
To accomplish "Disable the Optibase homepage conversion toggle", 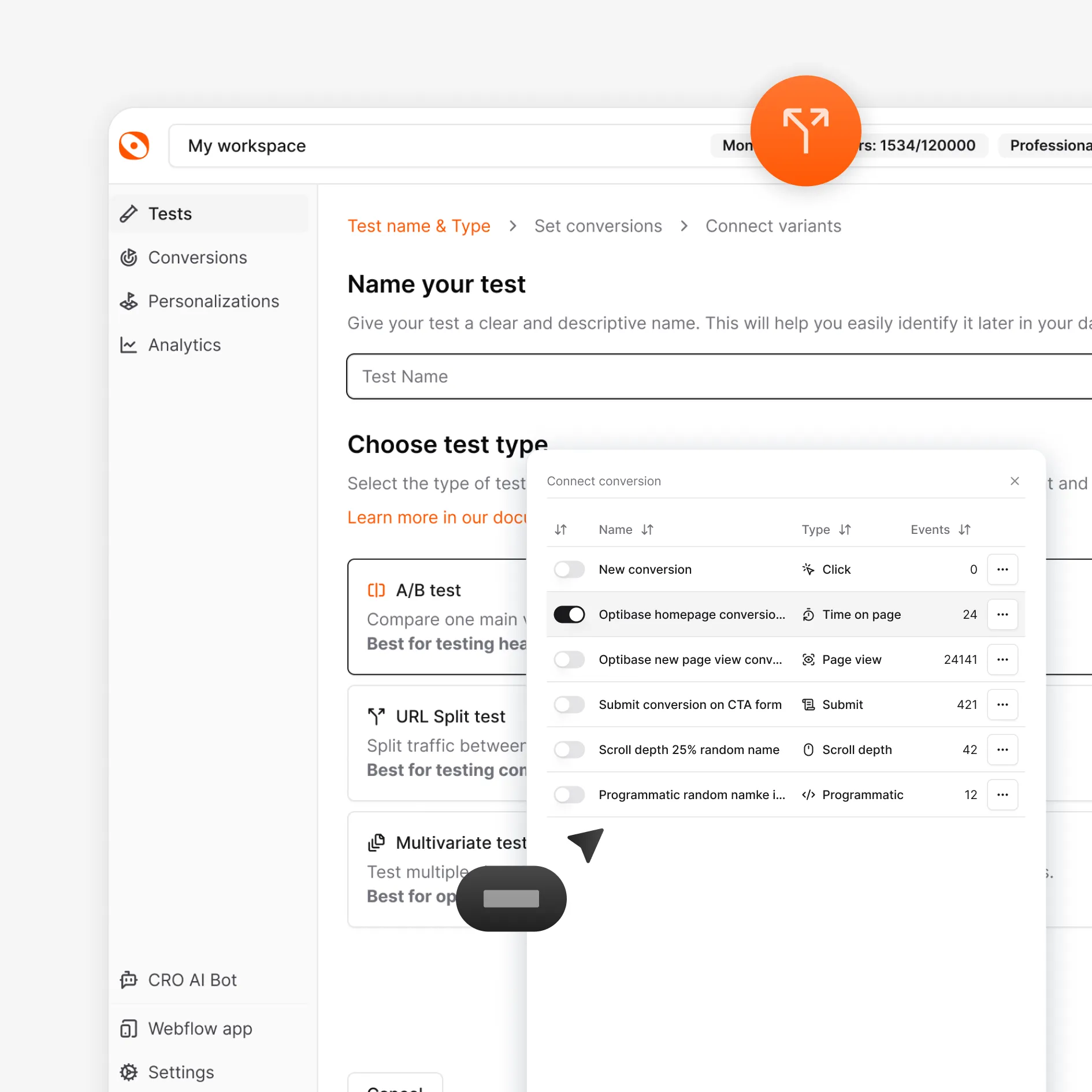I will [x=569, y=614].
